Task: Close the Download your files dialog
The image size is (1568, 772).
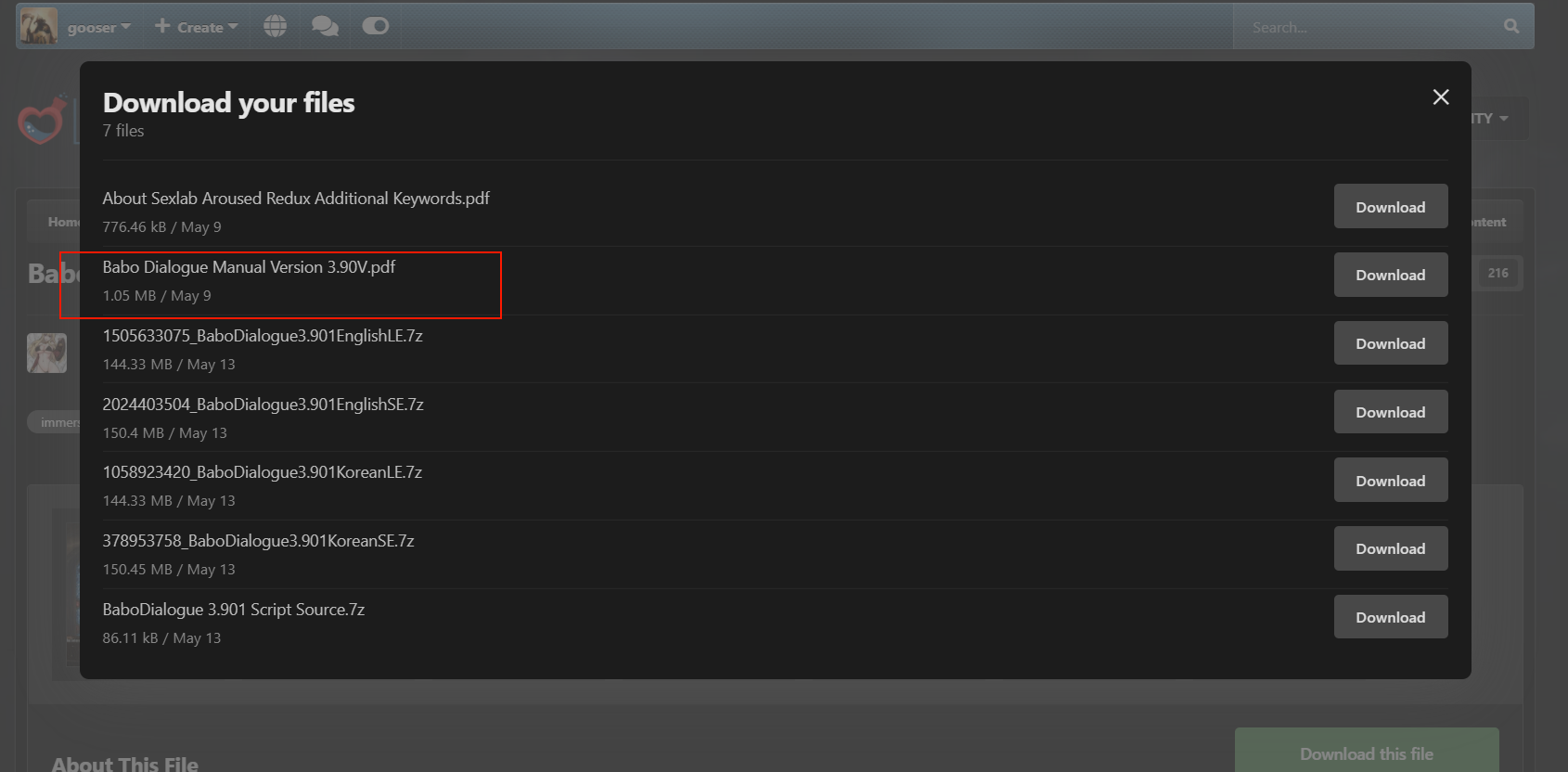Action: tap(1441, 97)
